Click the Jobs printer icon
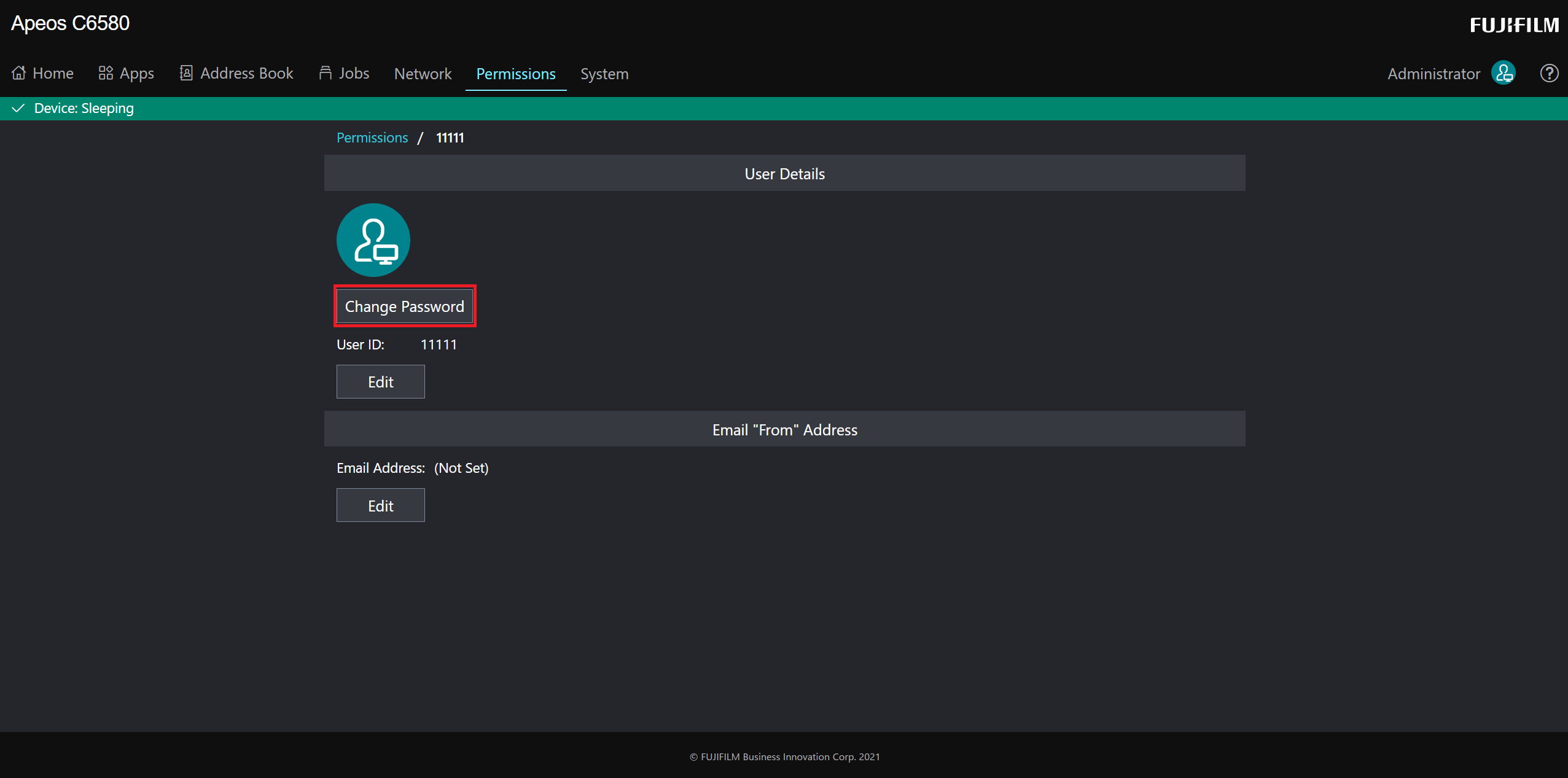 click(326, 73)
